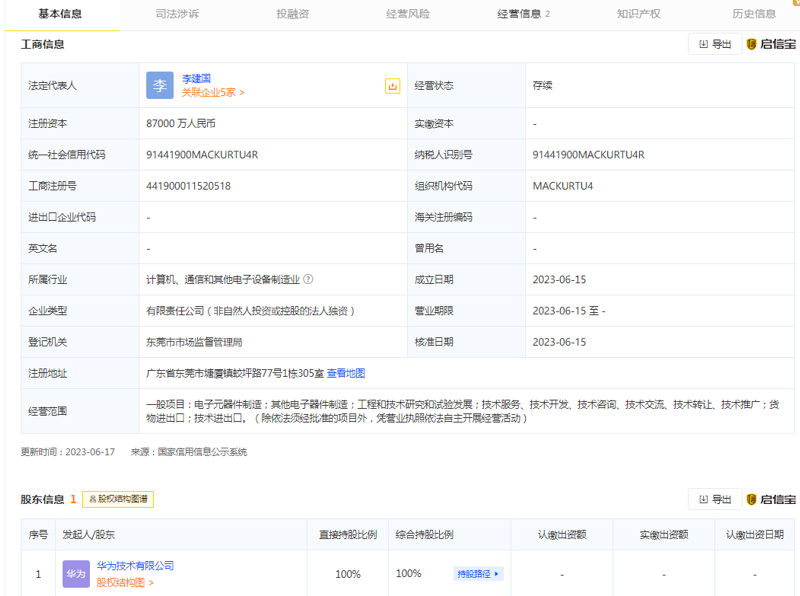Expand 关联企业5家 under legal representative
Screen dimensions: 800x596
[212, 93]
